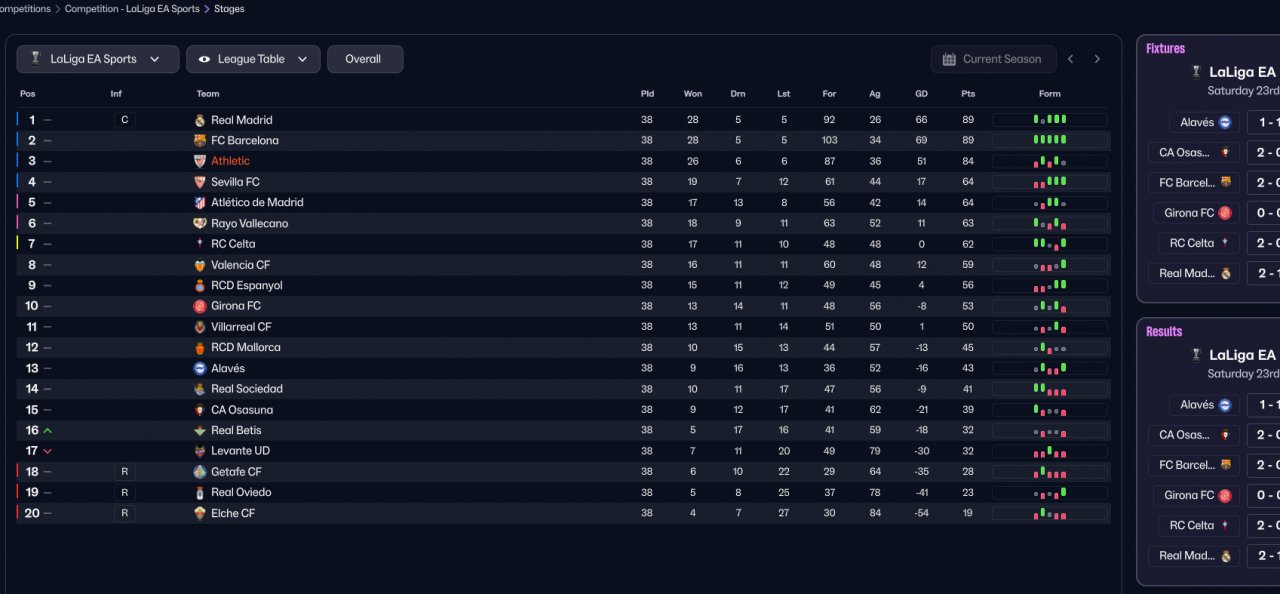Viewport: 1280px width, 594px height.
Task: Click the Villarreal CF crest icon
Action: coord(200,327)
